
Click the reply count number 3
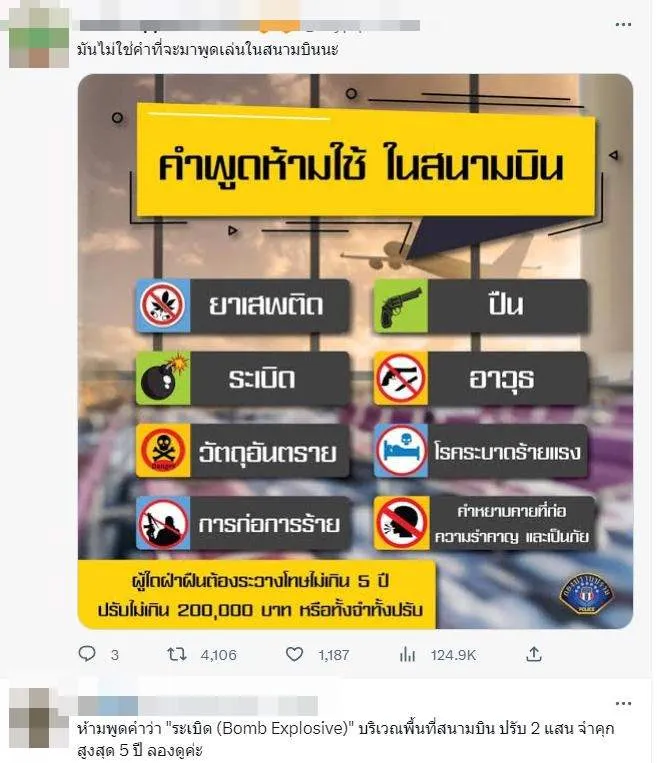pos(114,655)
